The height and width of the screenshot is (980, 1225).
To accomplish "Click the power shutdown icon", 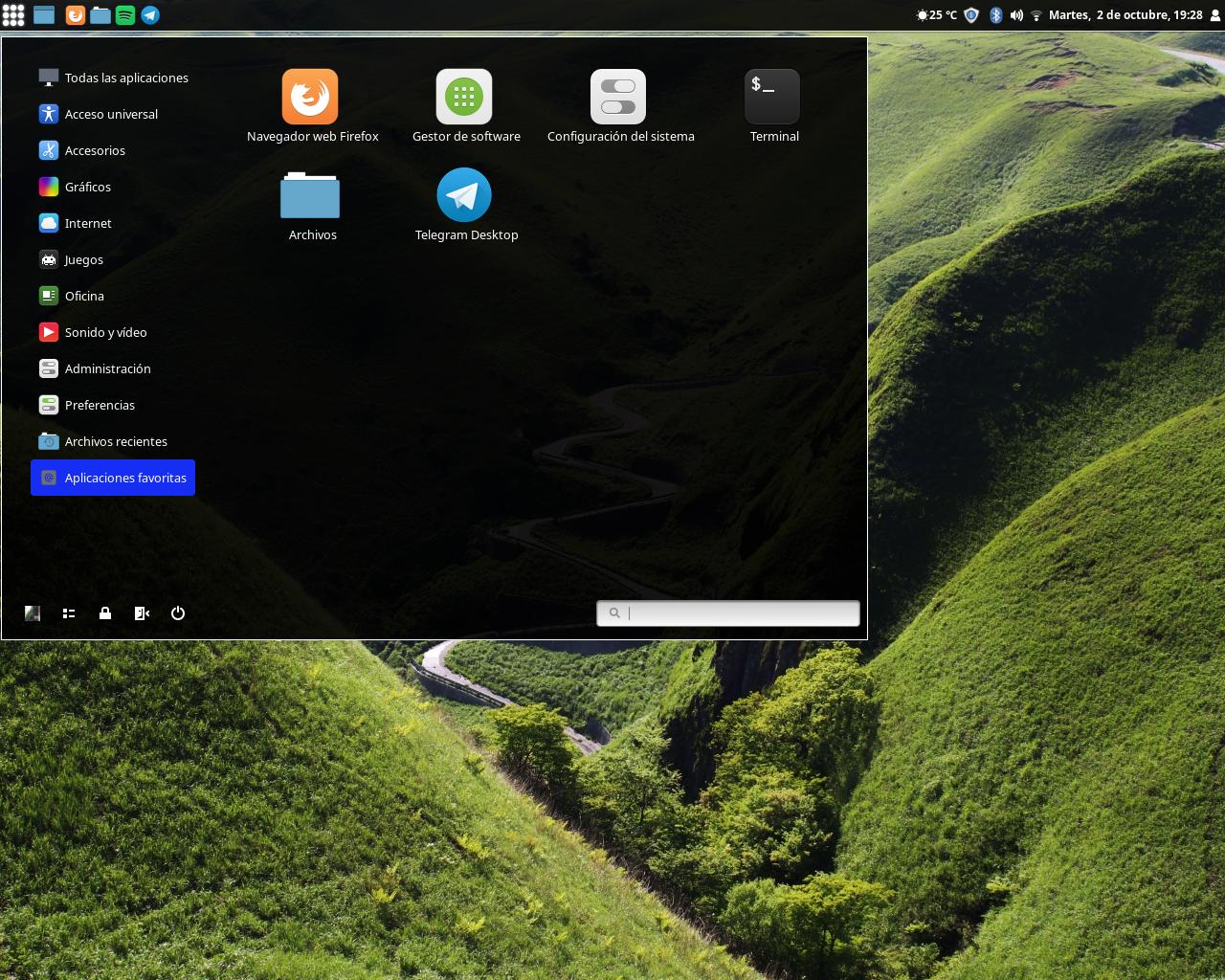I will click(178, 613).
